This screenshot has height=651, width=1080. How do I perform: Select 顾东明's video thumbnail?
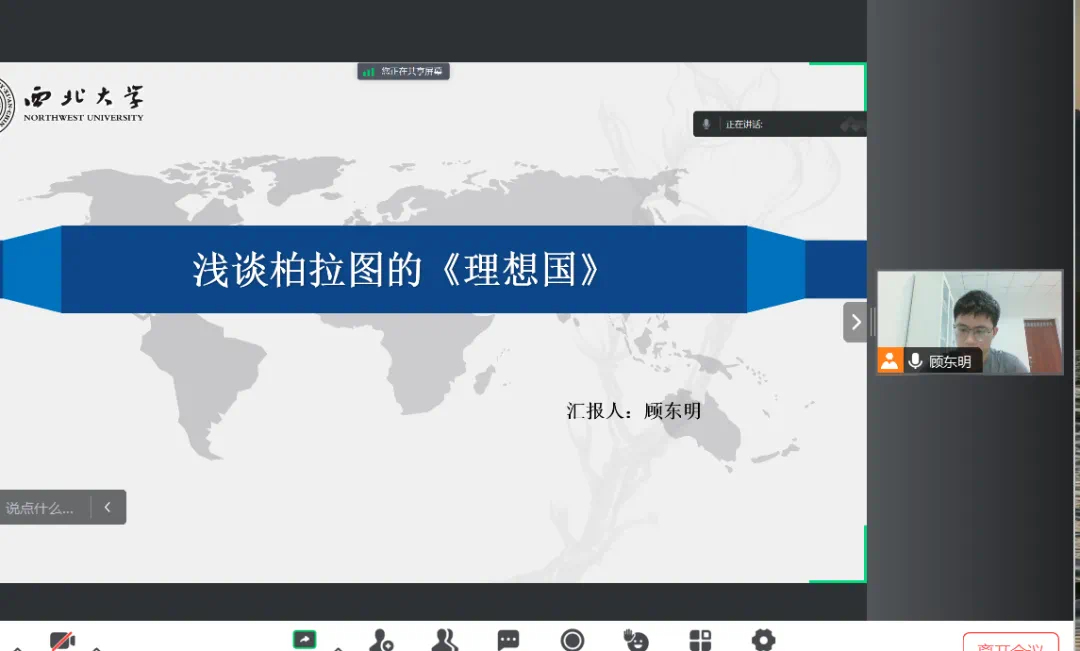970,312
